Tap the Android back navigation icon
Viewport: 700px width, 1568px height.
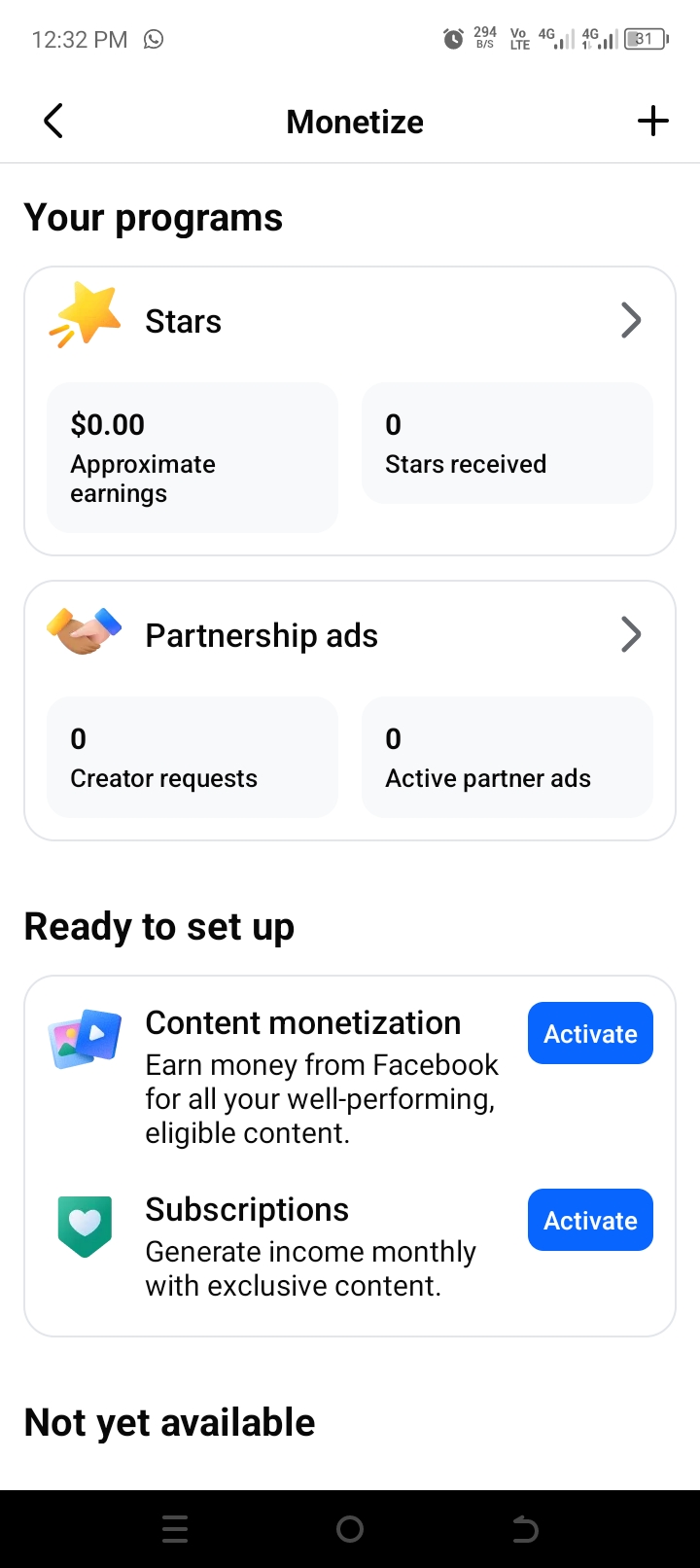[525, 1529]
